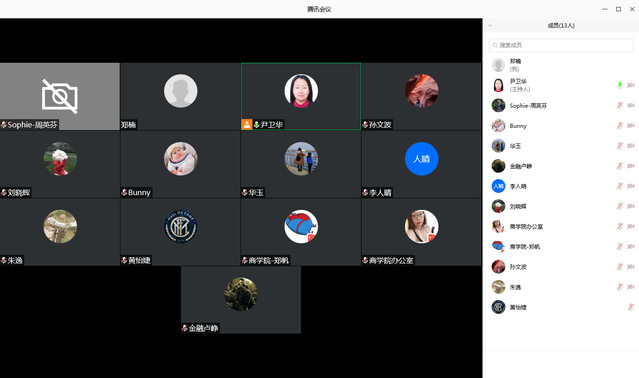Click the 黄怡婕 video tile with Inter logo
This screenshot has width=639, height=378.
[x=180, y=232]
